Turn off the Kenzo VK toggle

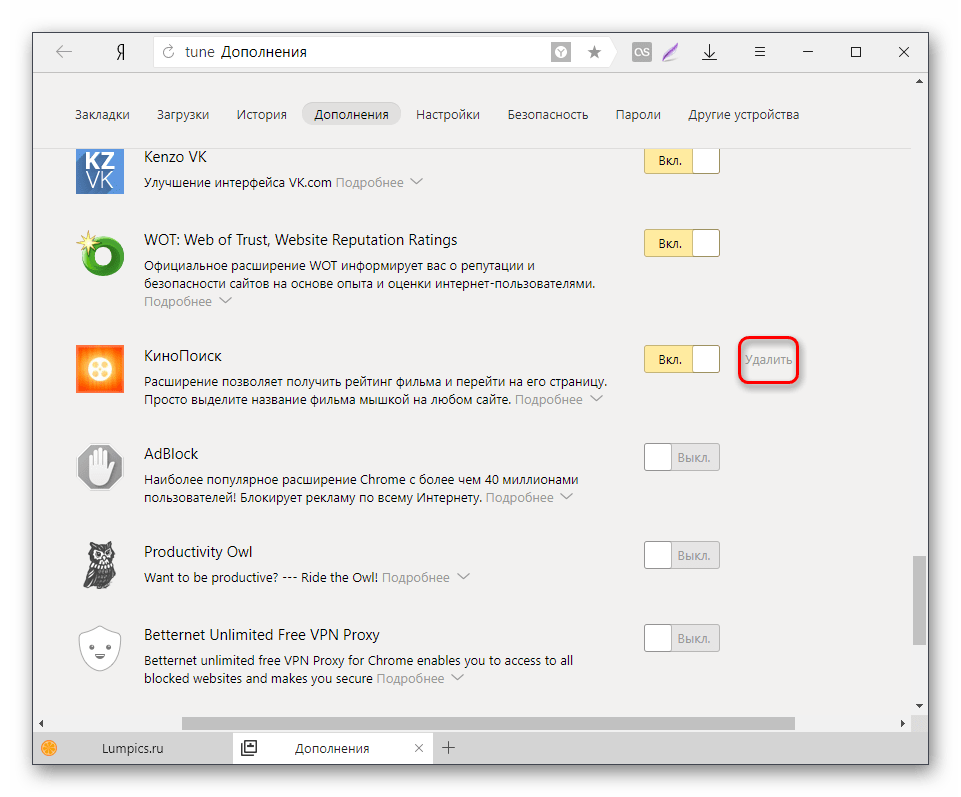[682, 161]
